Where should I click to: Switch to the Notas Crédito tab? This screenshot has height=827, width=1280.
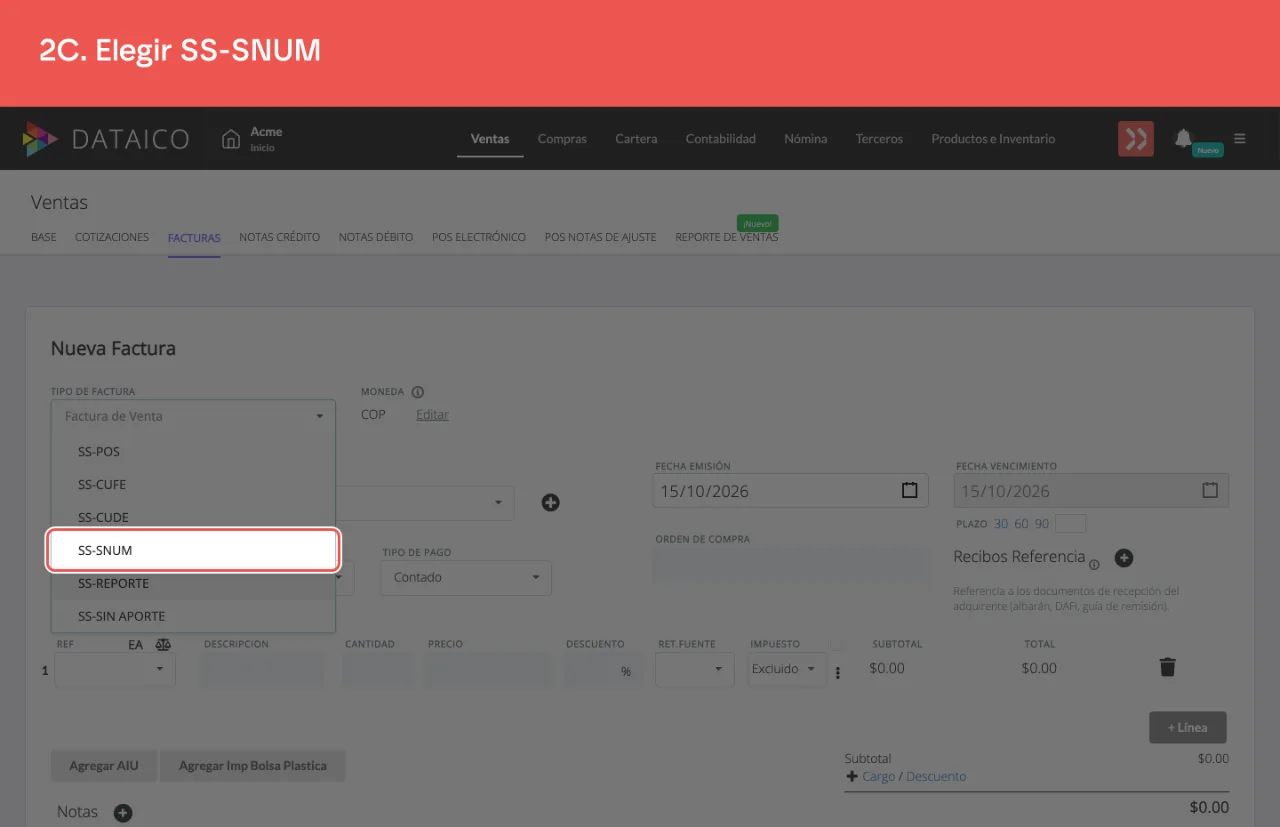click(279, 237)
